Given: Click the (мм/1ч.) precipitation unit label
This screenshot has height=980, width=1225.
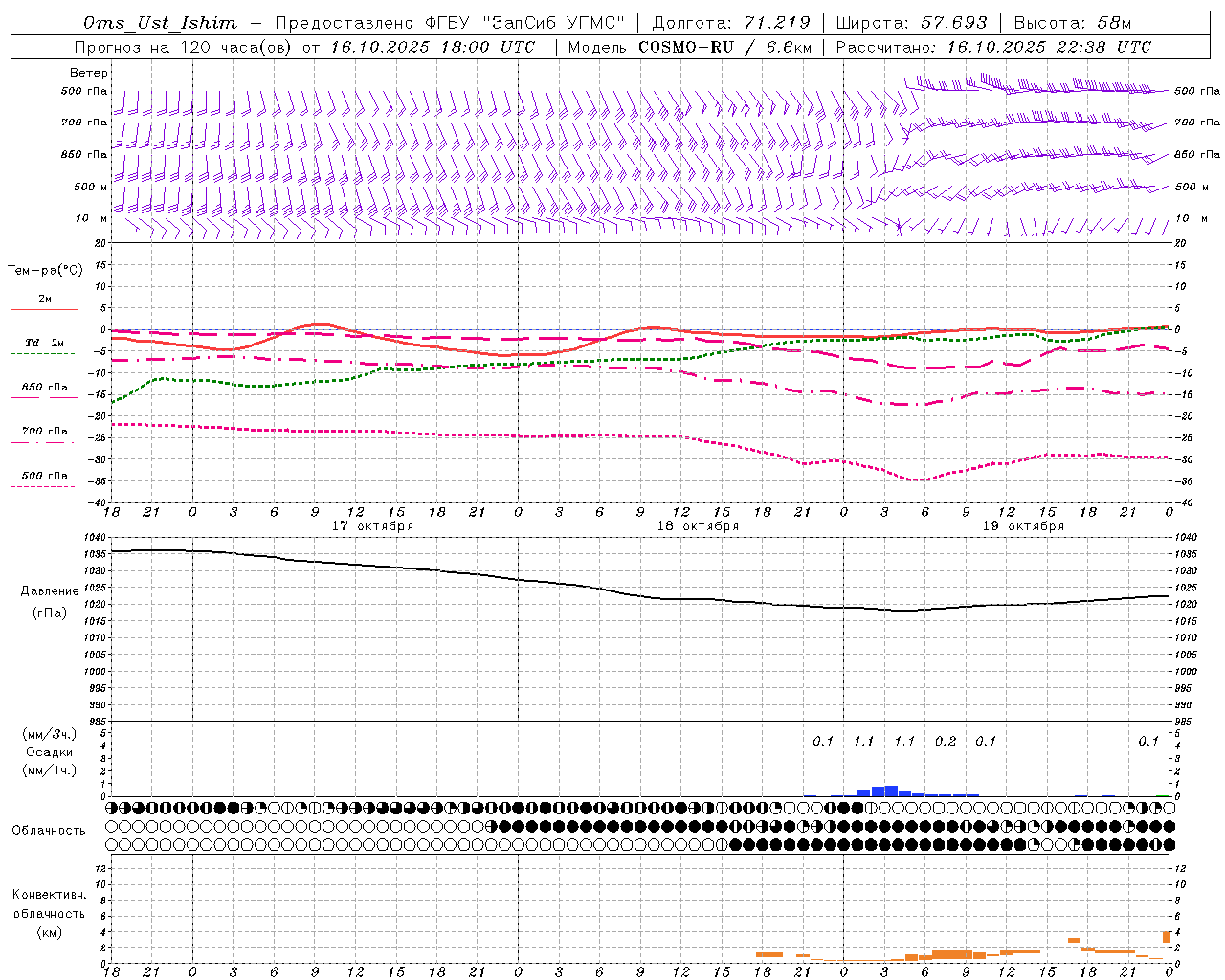Looking at the screenshot, I should pos(50,770).
